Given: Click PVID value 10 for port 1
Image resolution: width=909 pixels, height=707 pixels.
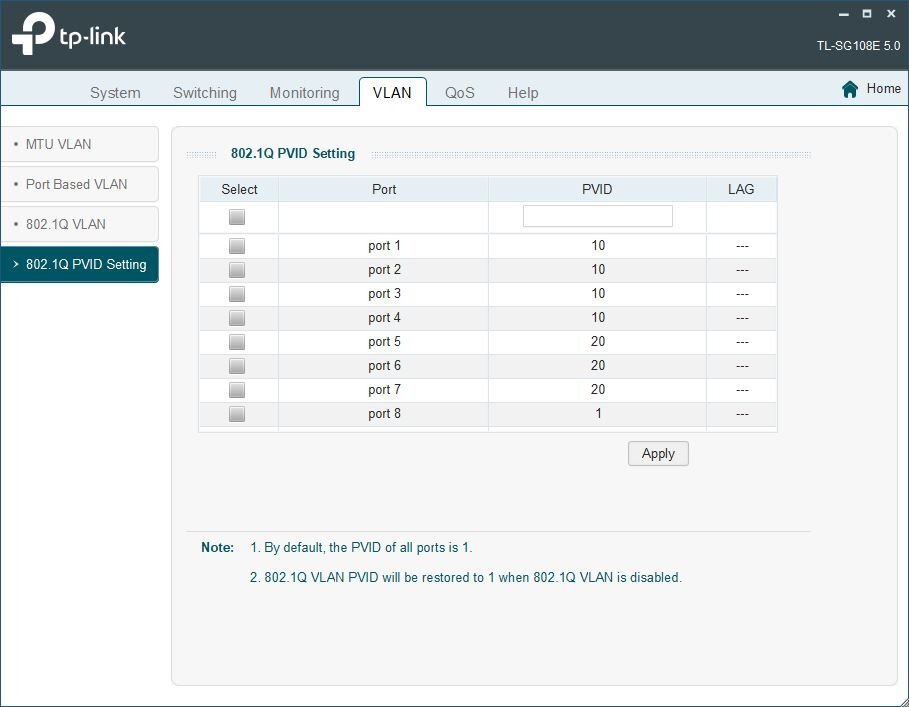Looking at the screenshot, I should (598, 246).
